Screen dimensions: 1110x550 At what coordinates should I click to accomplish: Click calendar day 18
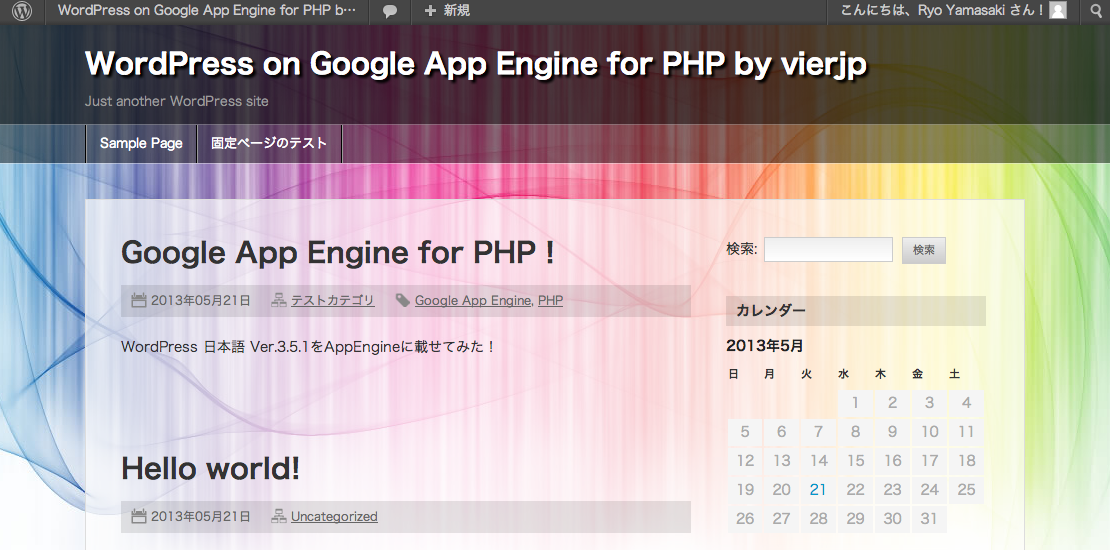click(966, 461)
